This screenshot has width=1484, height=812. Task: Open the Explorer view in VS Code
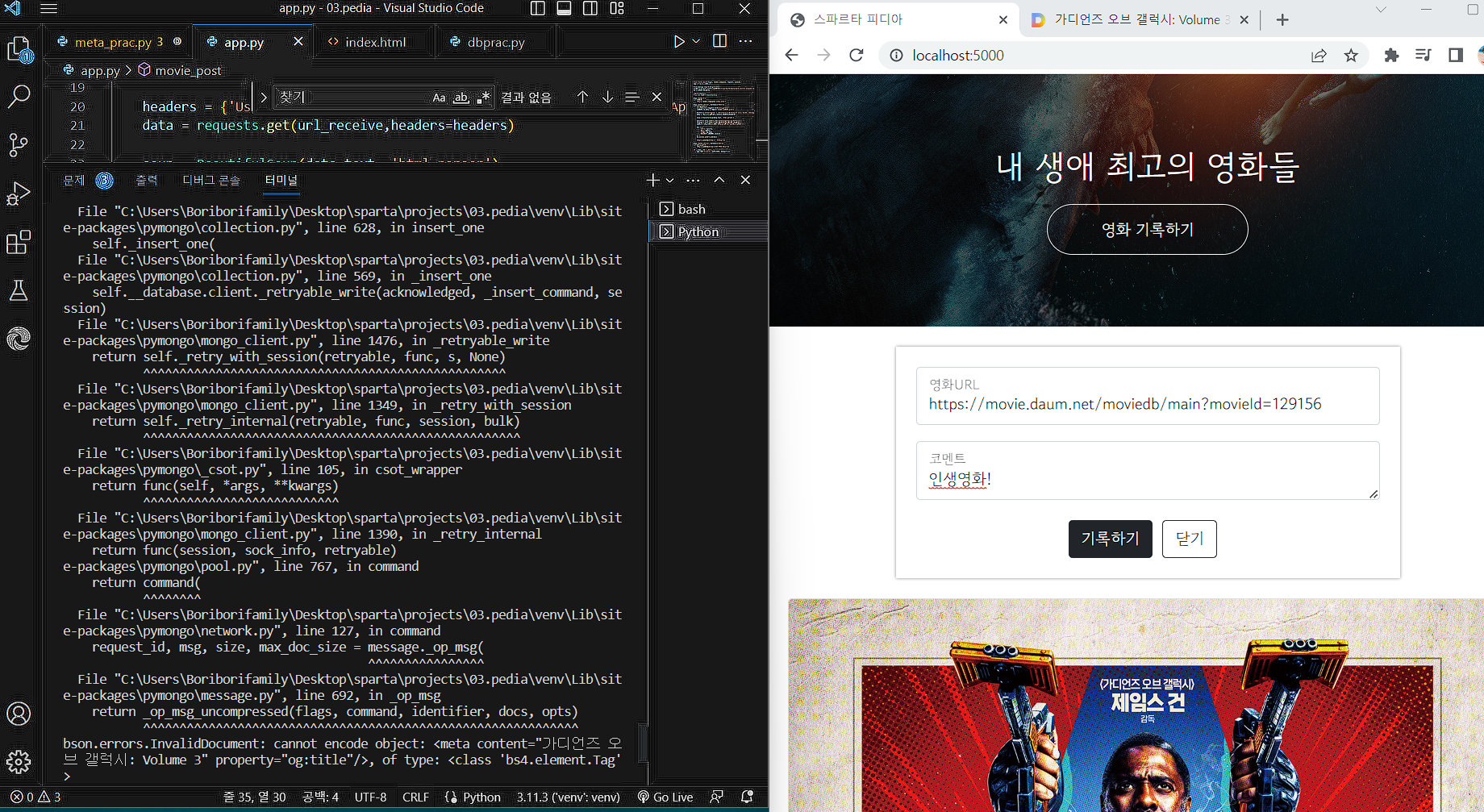[19, 50]
